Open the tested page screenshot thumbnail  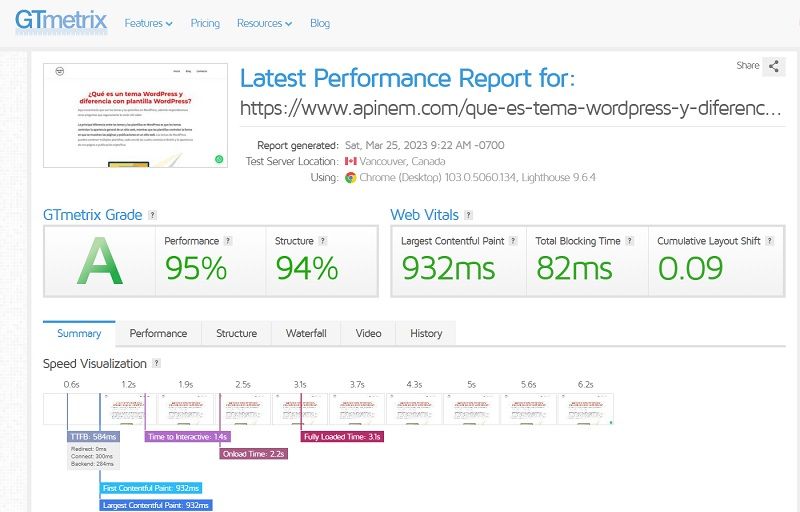[135, 115]
